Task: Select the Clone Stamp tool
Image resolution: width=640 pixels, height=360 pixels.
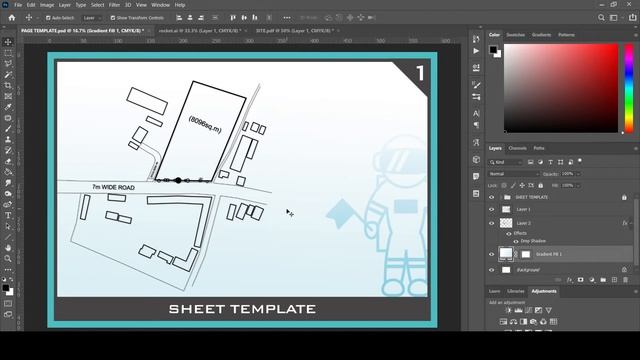Action: (x=8, y=140)
